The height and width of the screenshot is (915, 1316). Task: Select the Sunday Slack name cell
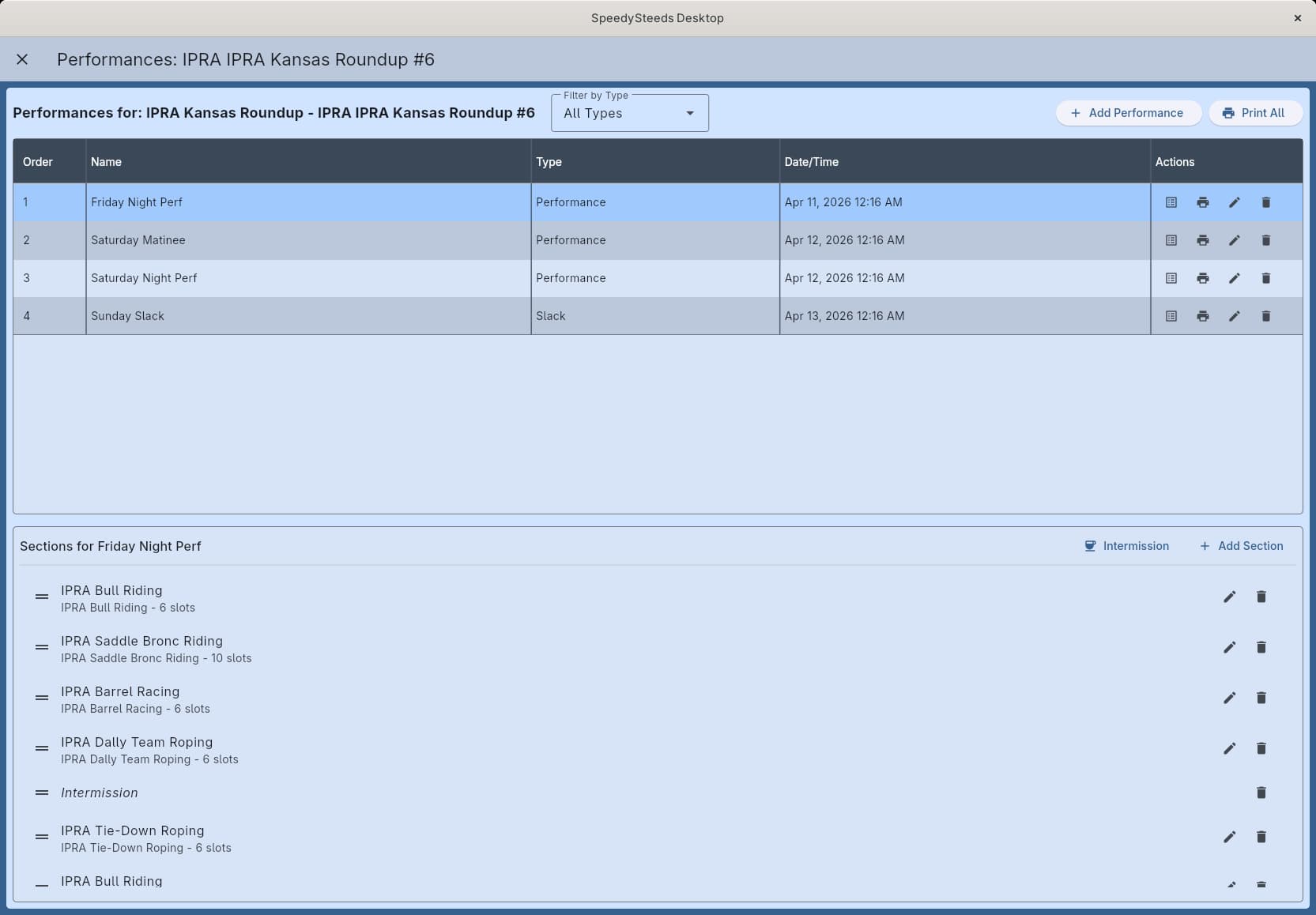tap(308, 316)
